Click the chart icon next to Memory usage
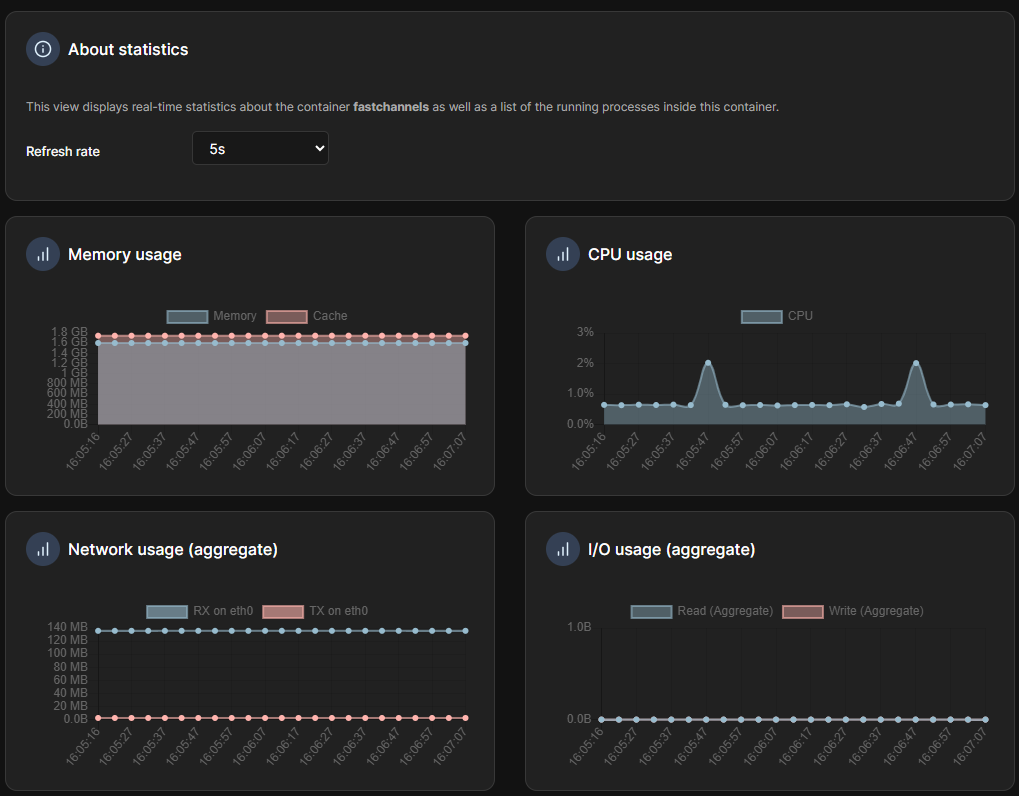Viewport: 1019px width, 796px height. 43,254
